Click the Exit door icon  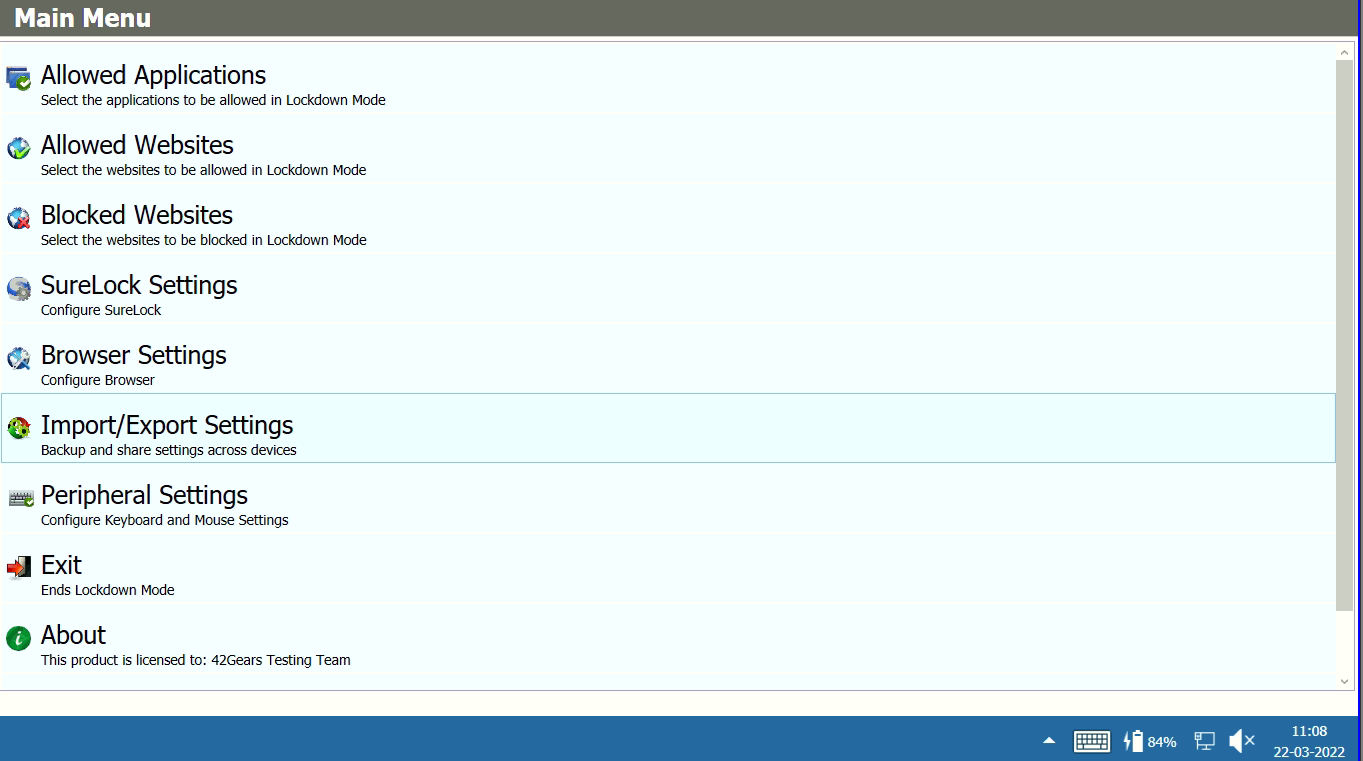coord(18,568)
